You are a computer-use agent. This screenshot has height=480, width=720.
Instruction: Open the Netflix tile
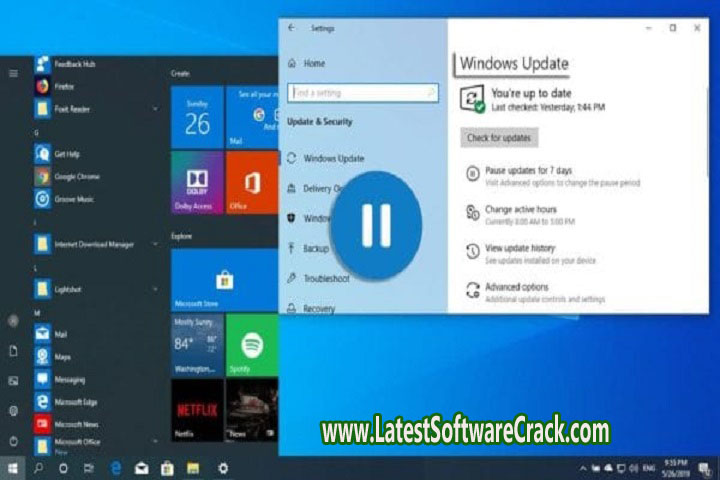coord(197,409)
